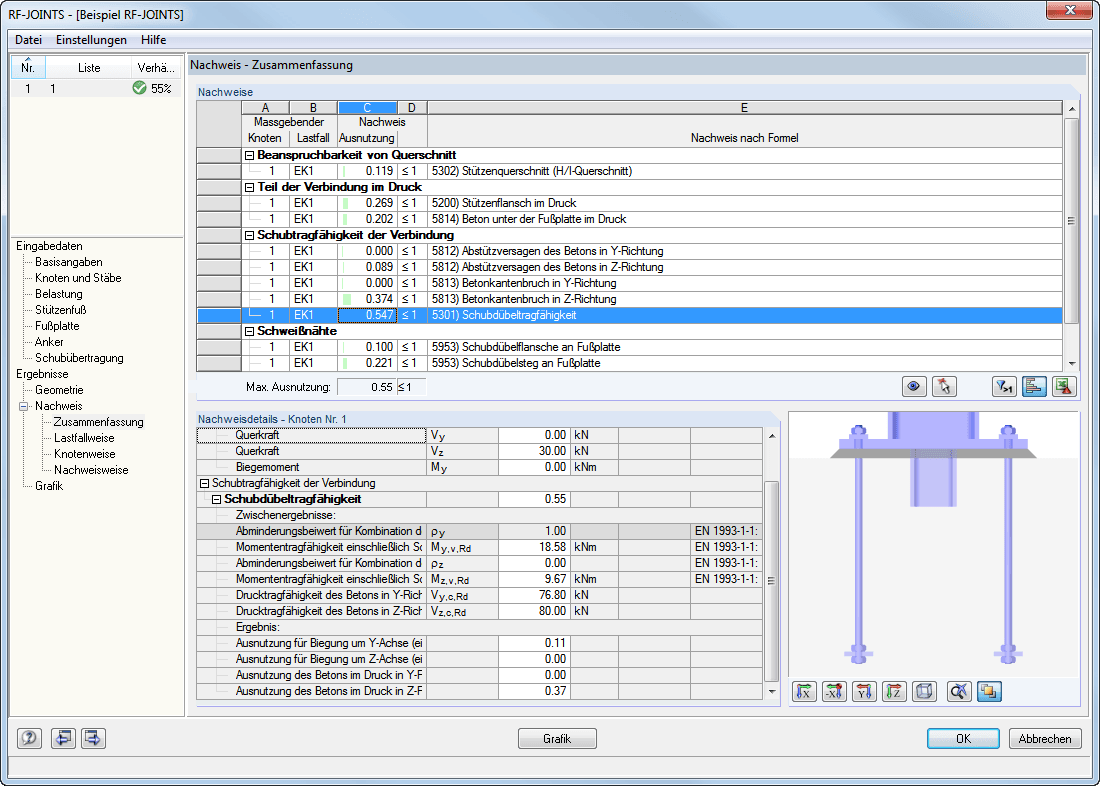Image resolution: width=1100 pixels, height=786 pixels.
Task: Switch to isometric cube view
Action: tap(925, 691)
